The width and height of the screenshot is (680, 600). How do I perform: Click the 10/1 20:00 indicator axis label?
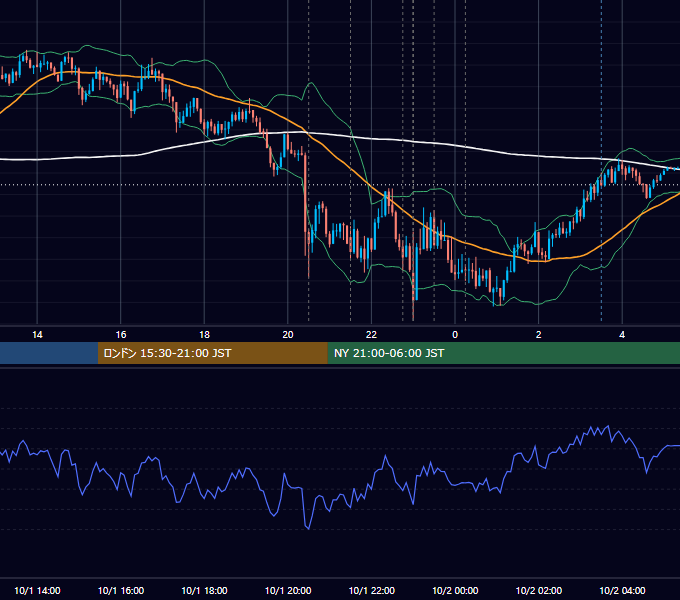point(288,590)
